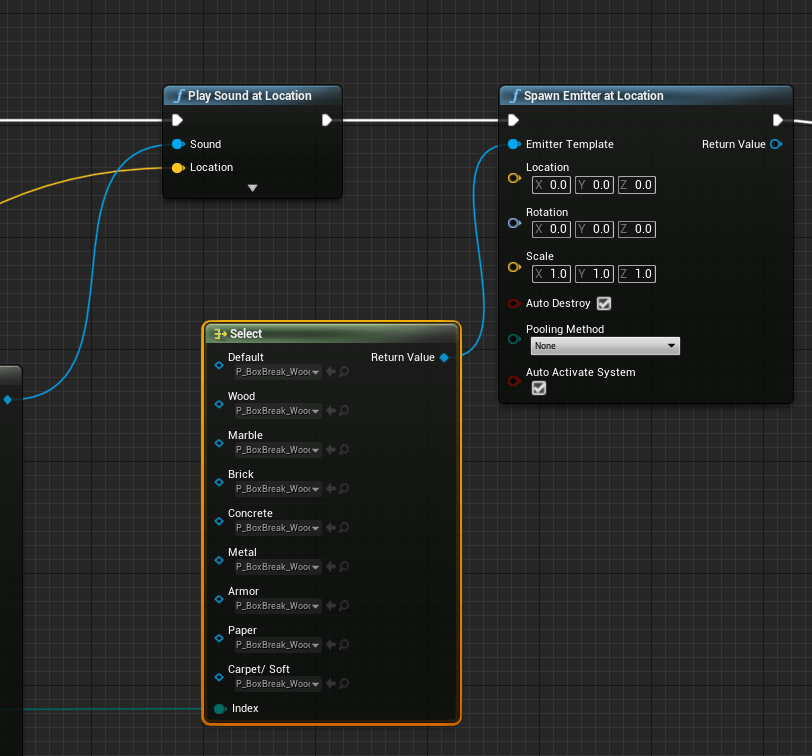Open the Paper asset dropdown
The height and width of the screenshot is (756, 812).
[277, 644]
